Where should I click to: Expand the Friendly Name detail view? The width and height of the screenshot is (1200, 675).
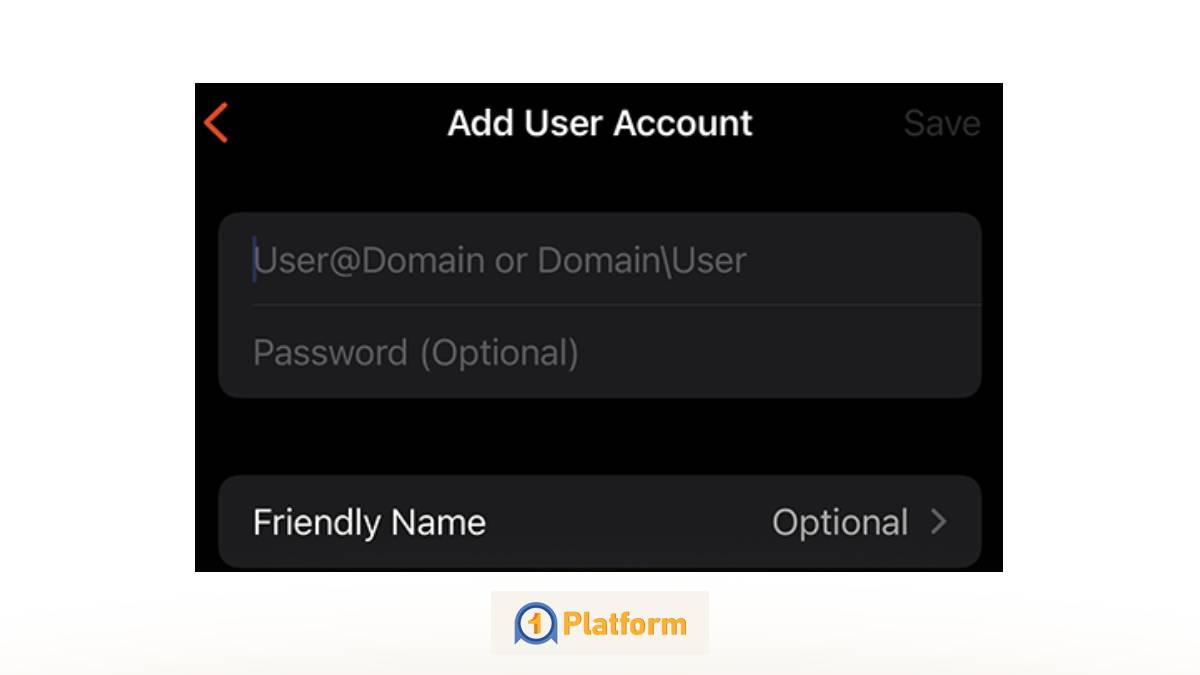pos(600,521)
